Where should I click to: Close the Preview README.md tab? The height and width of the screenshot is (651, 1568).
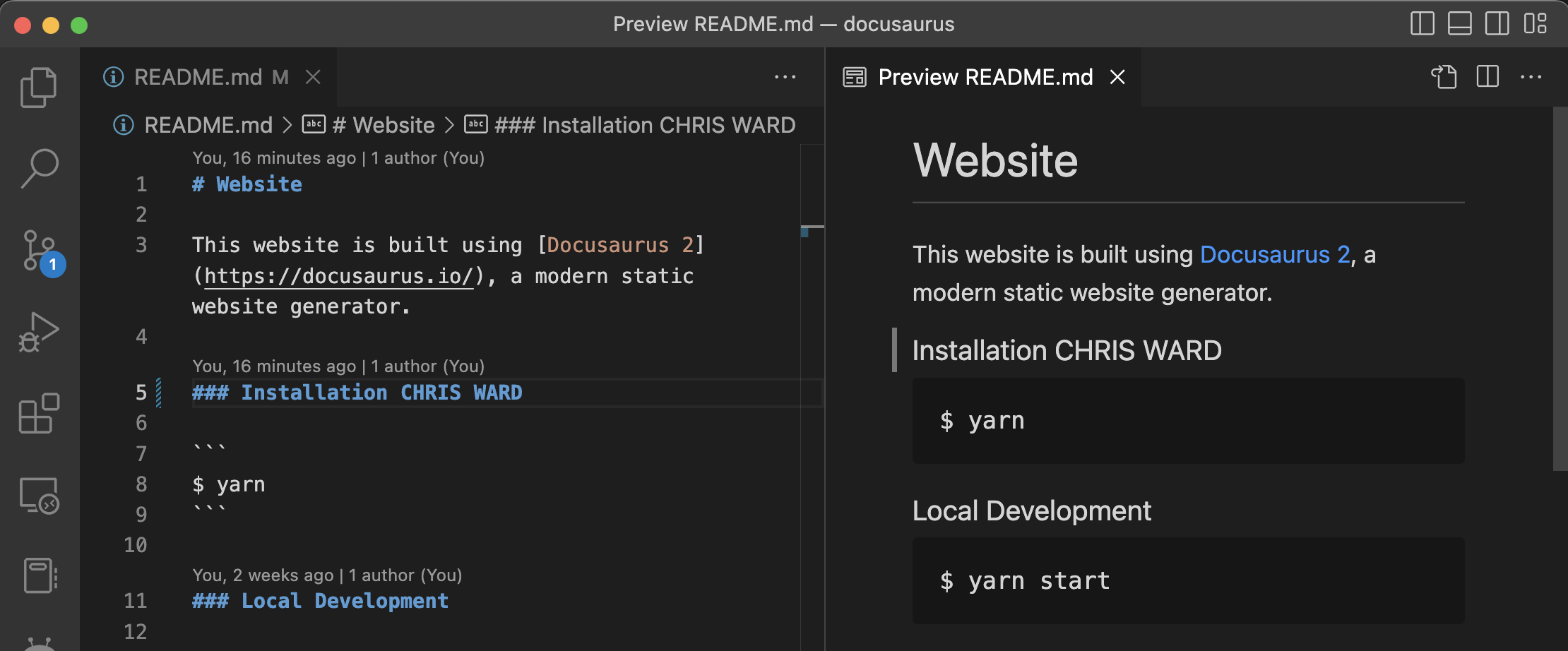click(1117, 77)
